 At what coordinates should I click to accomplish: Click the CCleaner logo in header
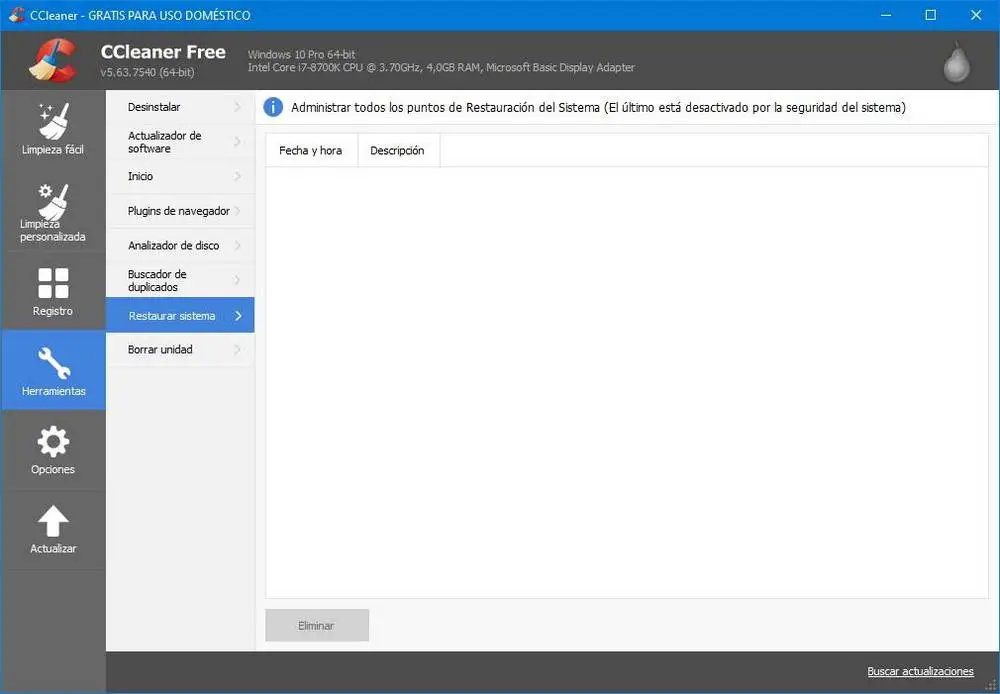(x=53, y=61)
